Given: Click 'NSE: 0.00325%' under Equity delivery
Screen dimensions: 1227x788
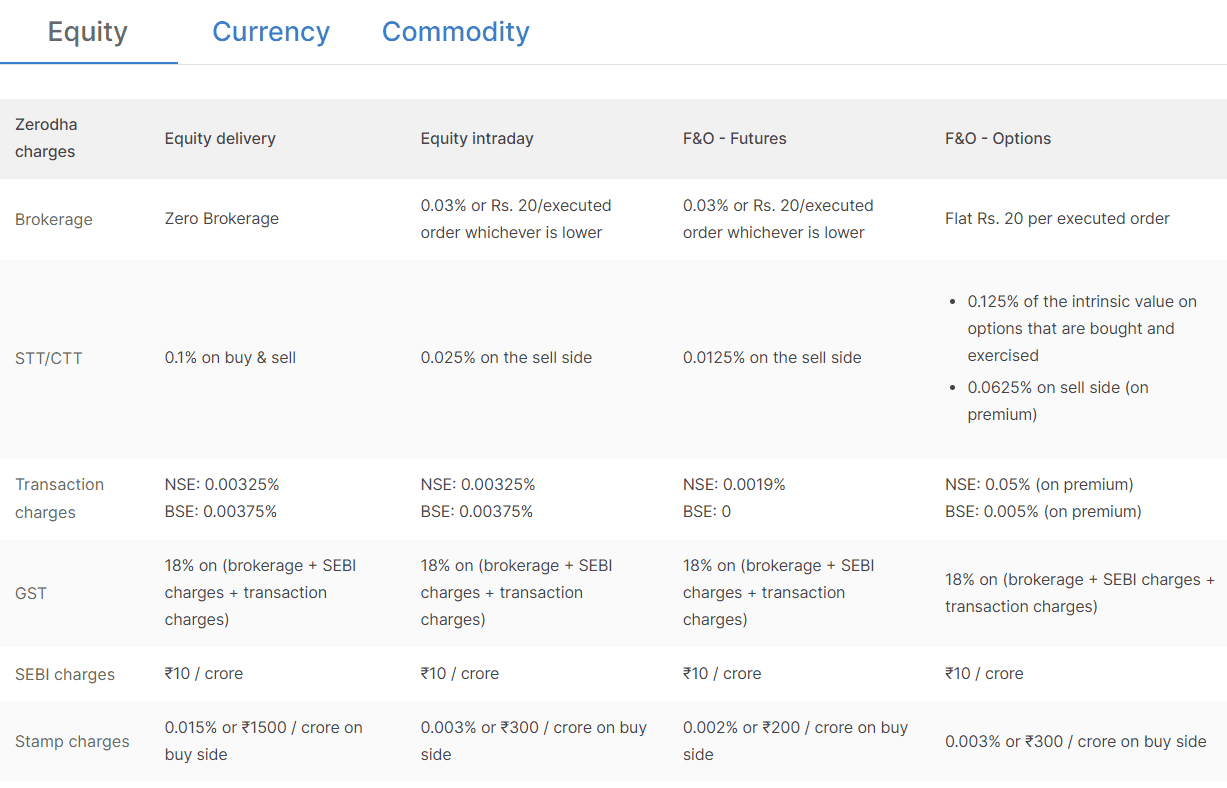Looking at the screenshot, I should 222,484.
